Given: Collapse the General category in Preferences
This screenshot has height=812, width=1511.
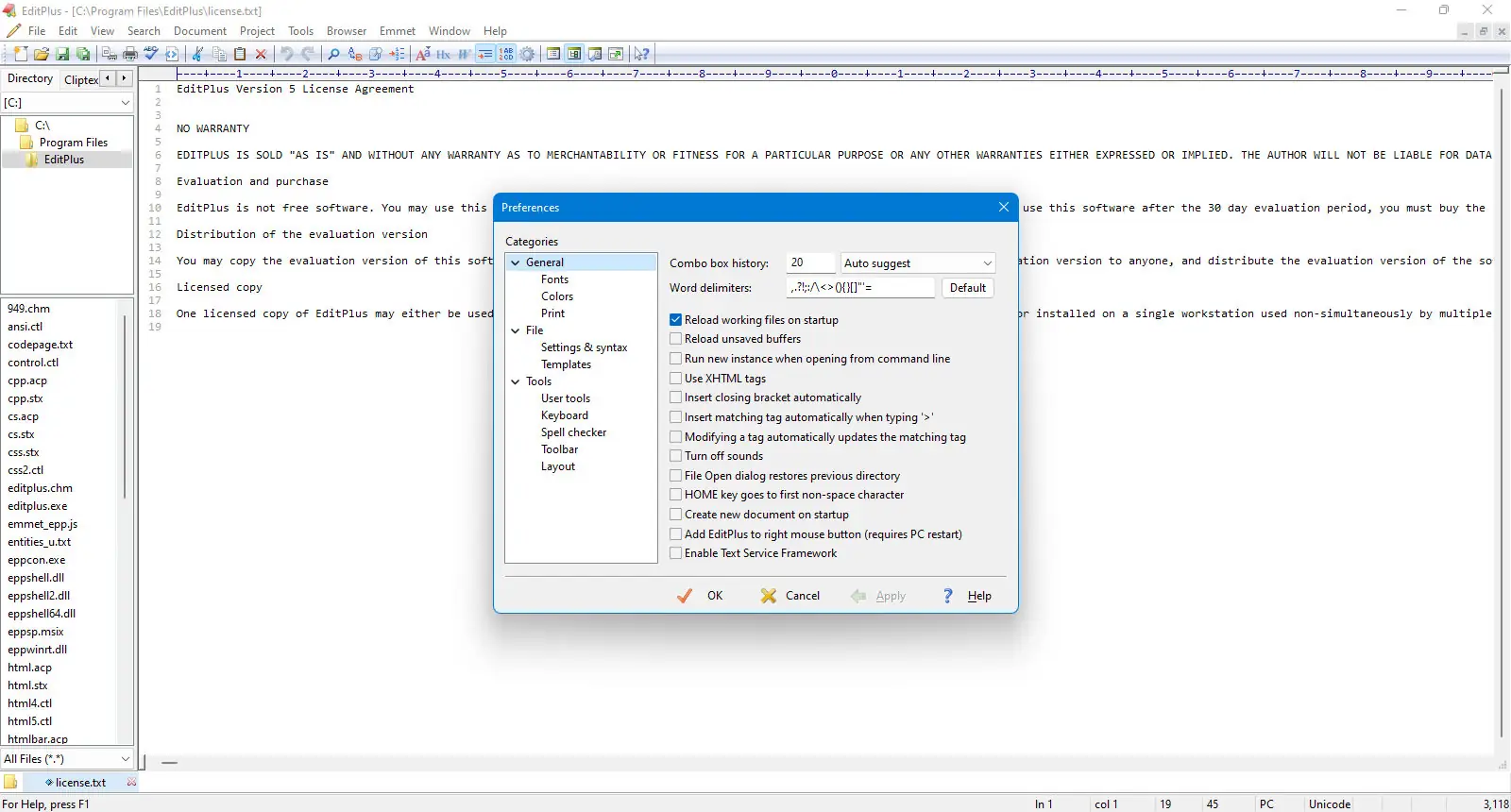Looking at the screenshot, I should click(x=516, y=262).
